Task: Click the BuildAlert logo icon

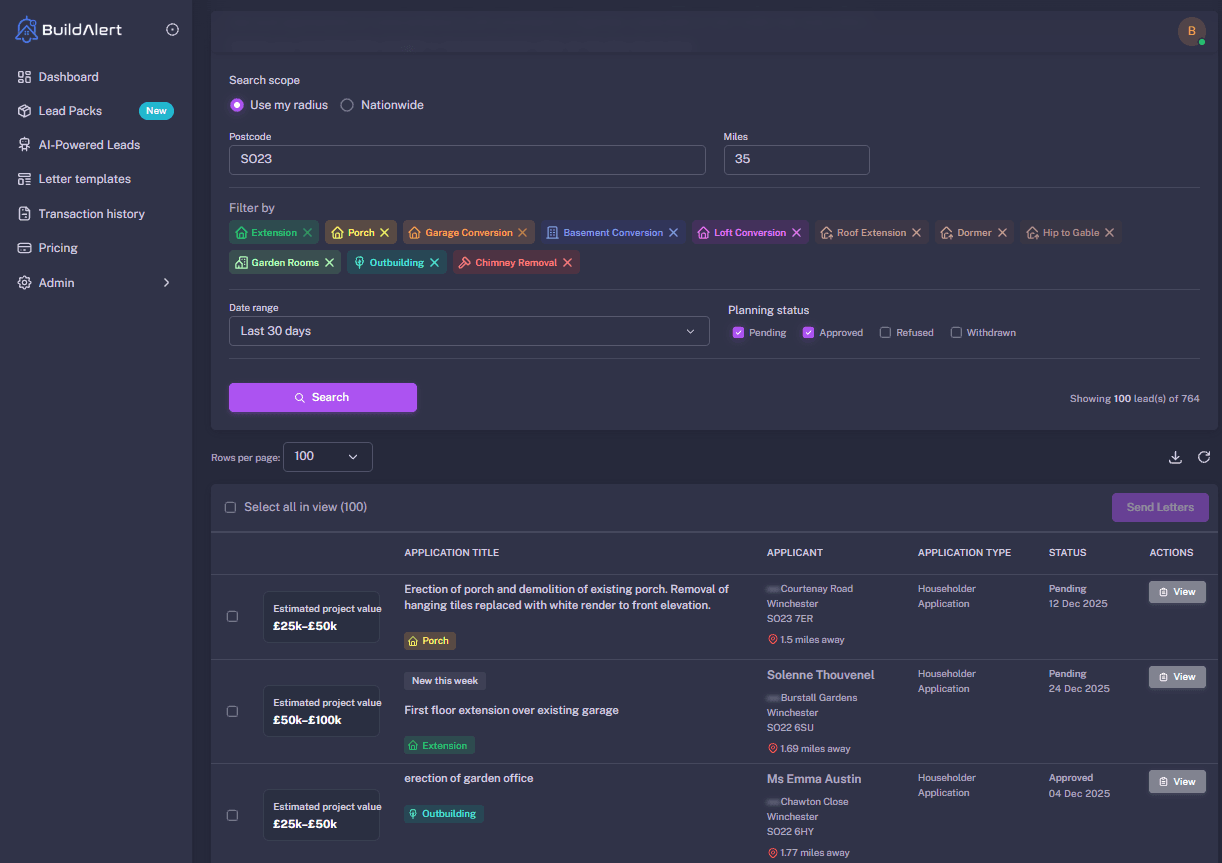Action: click(26, 29)
